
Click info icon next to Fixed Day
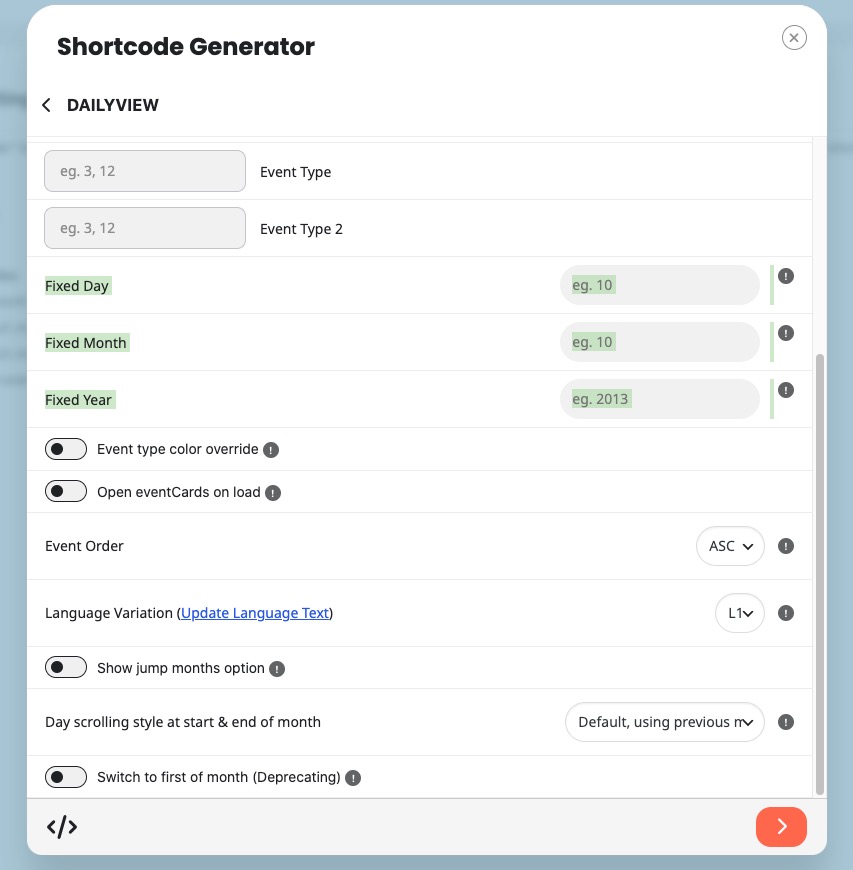pyautogui.click(x=785, y=276)
